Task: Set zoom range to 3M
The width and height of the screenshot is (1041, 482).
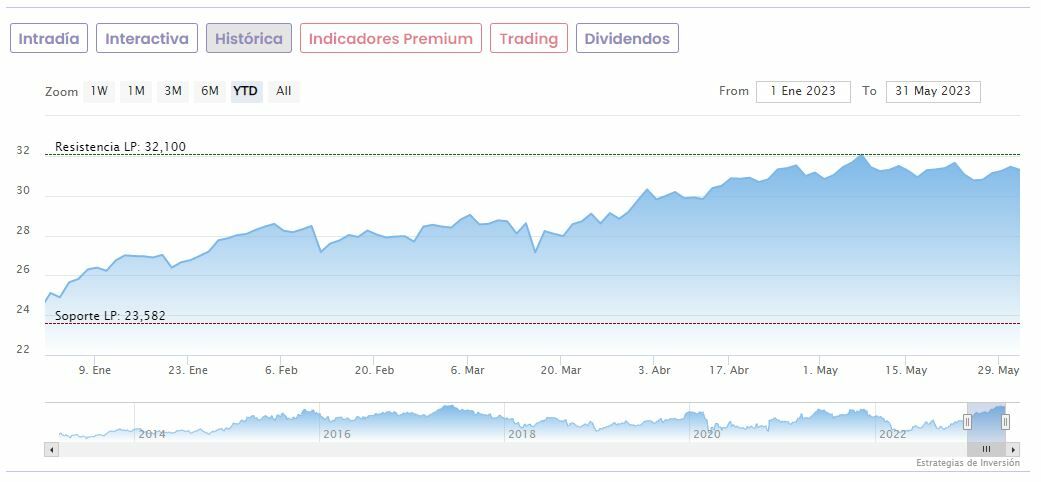Action: point(173,91)
